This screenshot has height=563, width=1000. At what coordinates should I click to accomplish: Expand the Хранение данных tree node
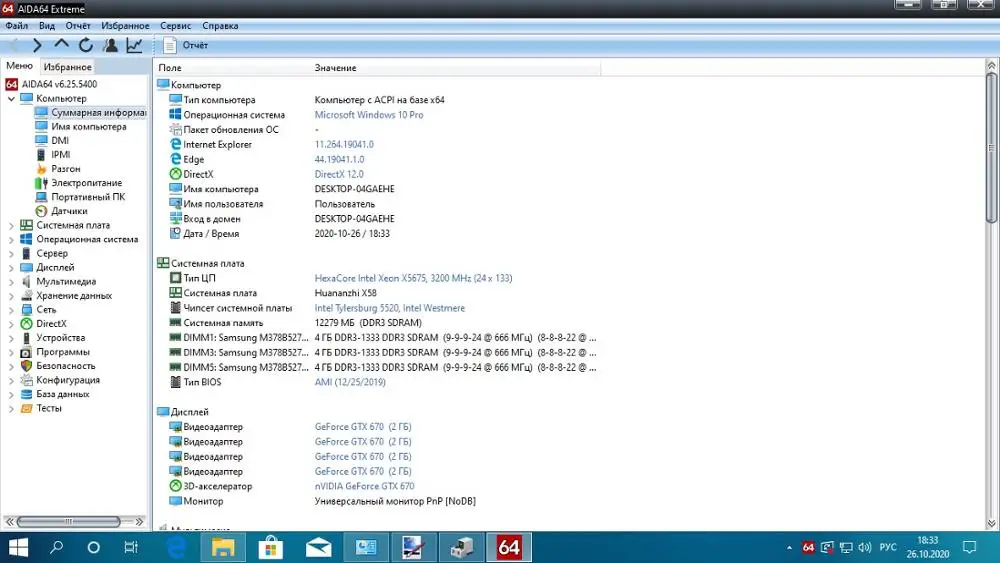[11, 296]
